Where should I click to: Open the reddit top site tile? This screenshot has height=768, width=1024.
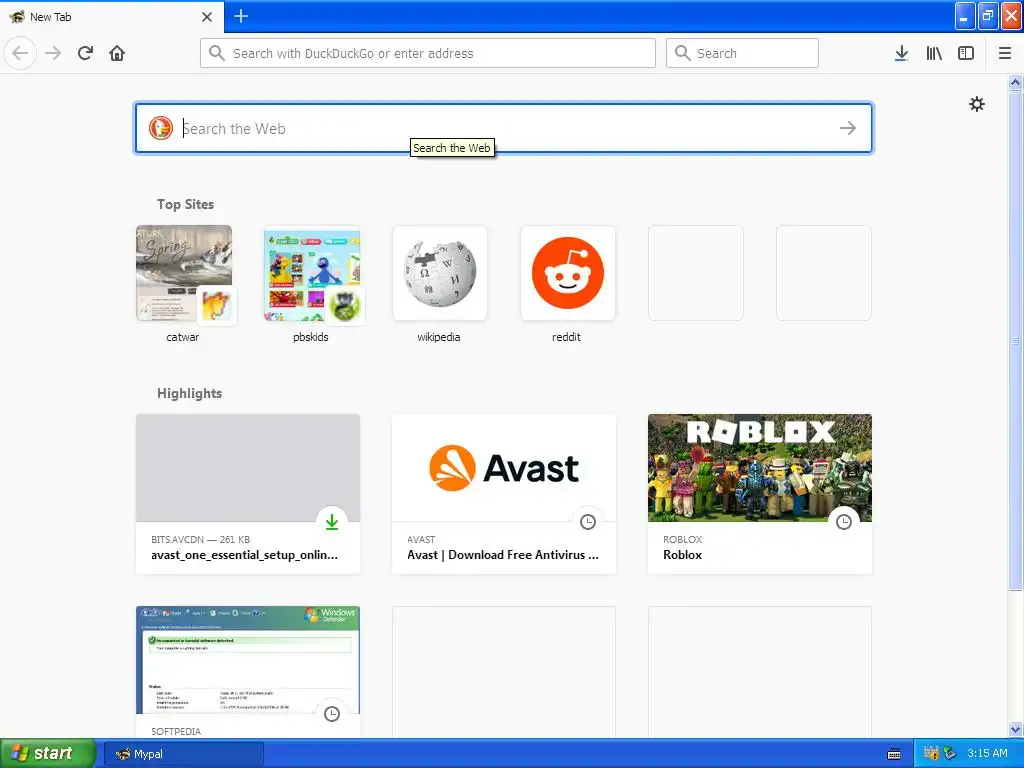point(568,273)
